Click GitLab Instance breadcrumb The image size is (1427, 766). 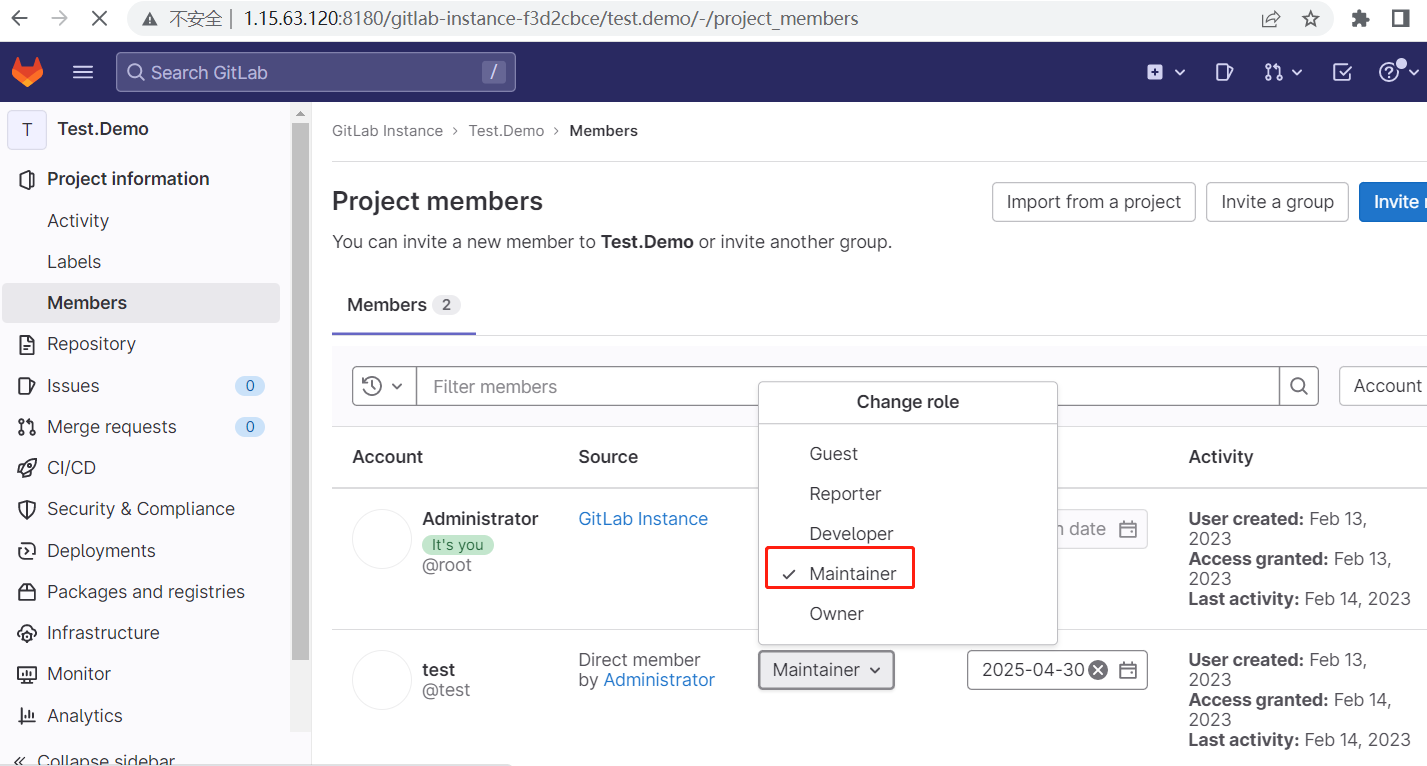point(387,131)
